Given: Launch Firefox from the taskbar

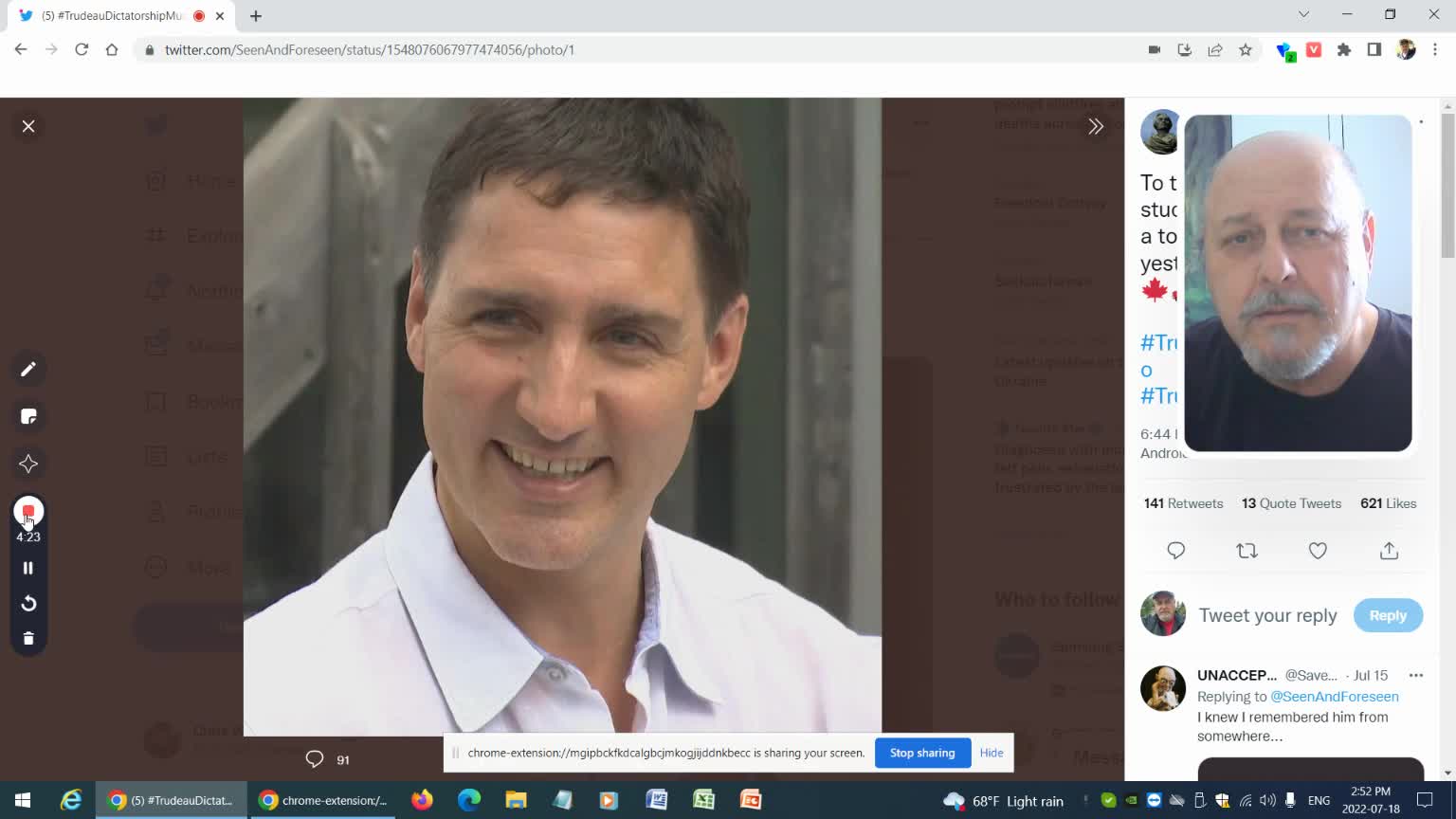Looking at the screenshot, I should click(x=422, y=800).
